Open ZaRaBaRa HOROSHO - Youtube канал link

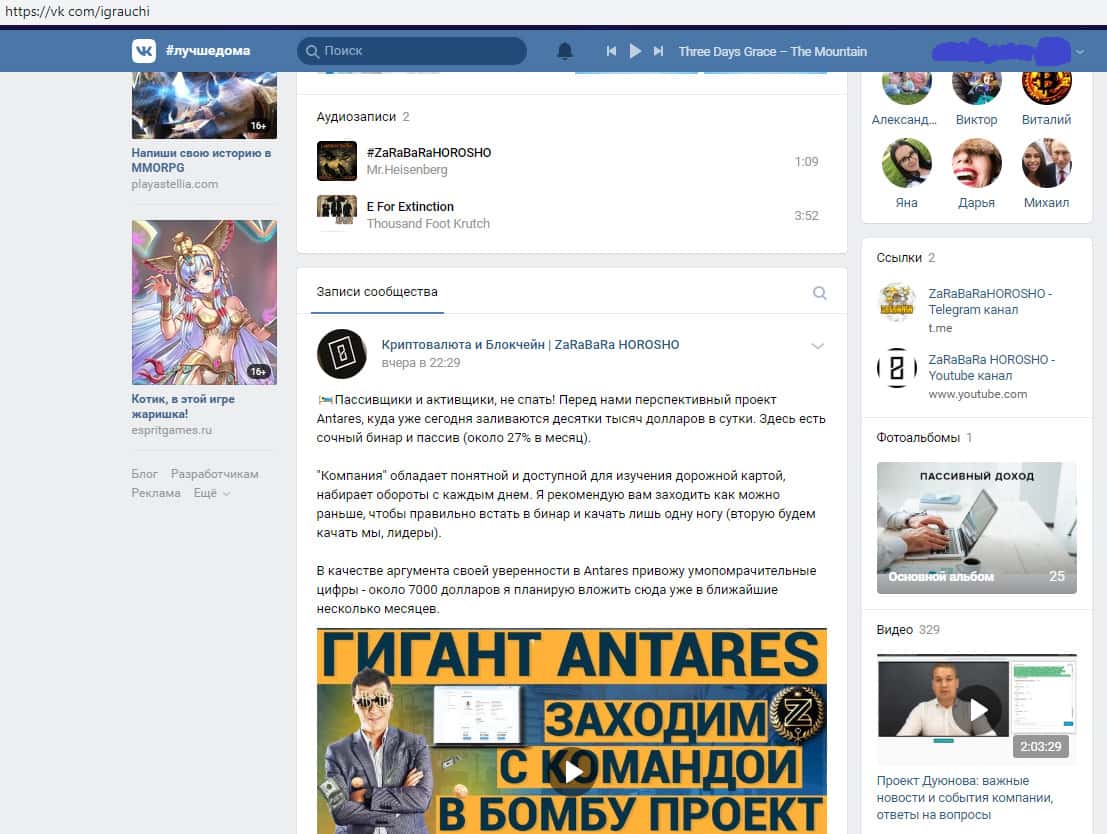click(x=991, y=367)
